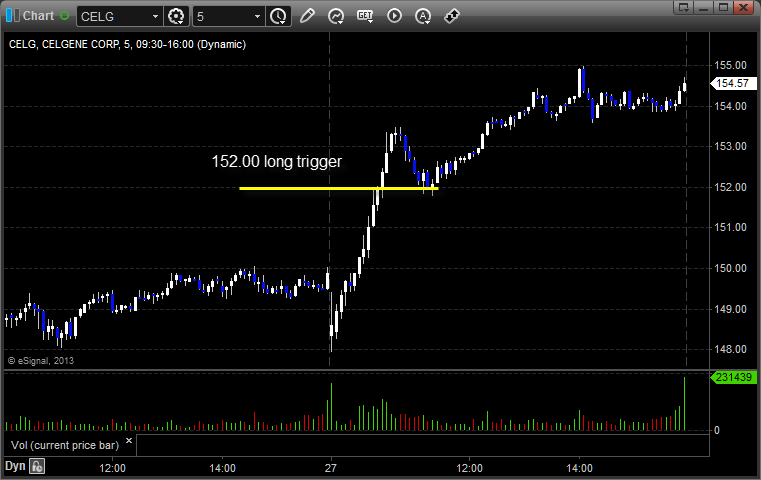Close the Chart window
This screenshot has height=480, width=761.
[x=743, y=7]
